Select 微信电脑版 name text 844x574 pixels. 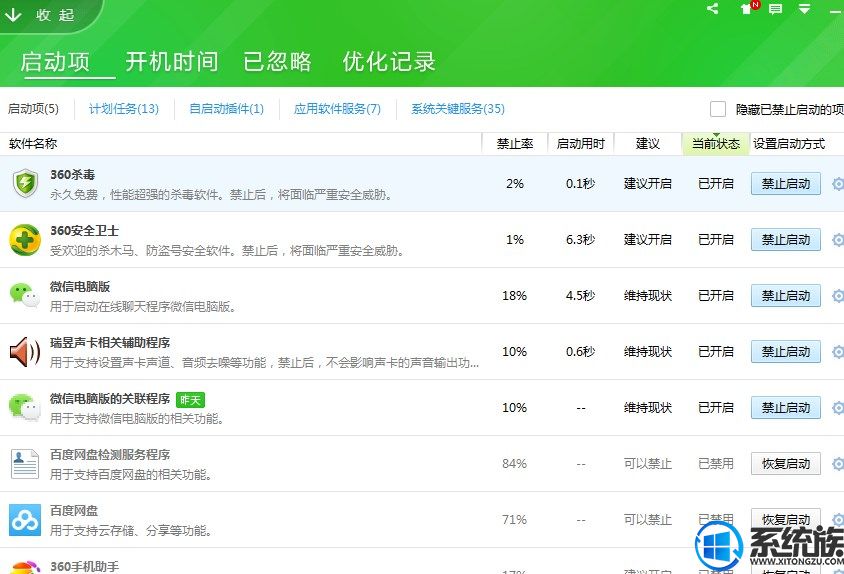[x=80, y=286]
